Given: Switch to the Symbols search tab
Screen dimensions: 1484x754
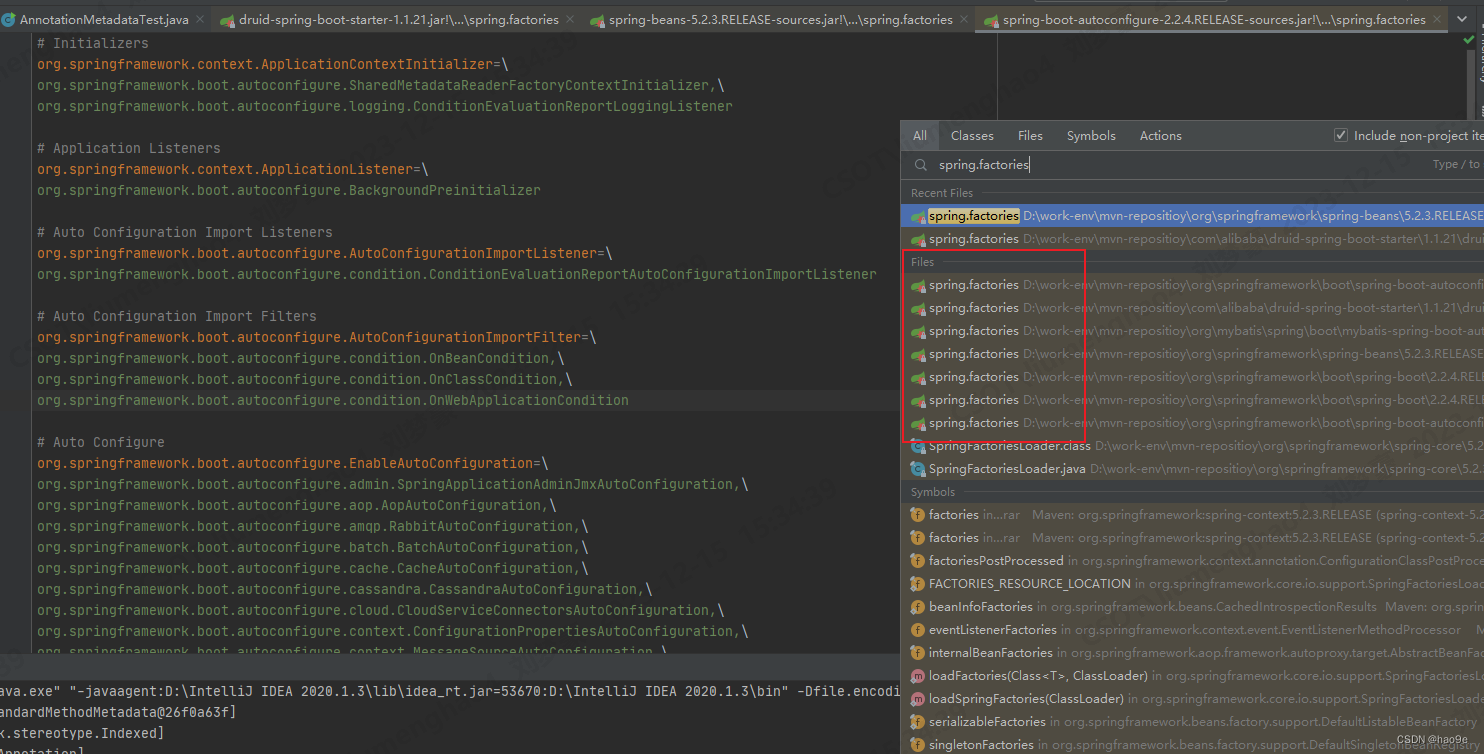Looking at the screenshot, I should [1091, 136].
